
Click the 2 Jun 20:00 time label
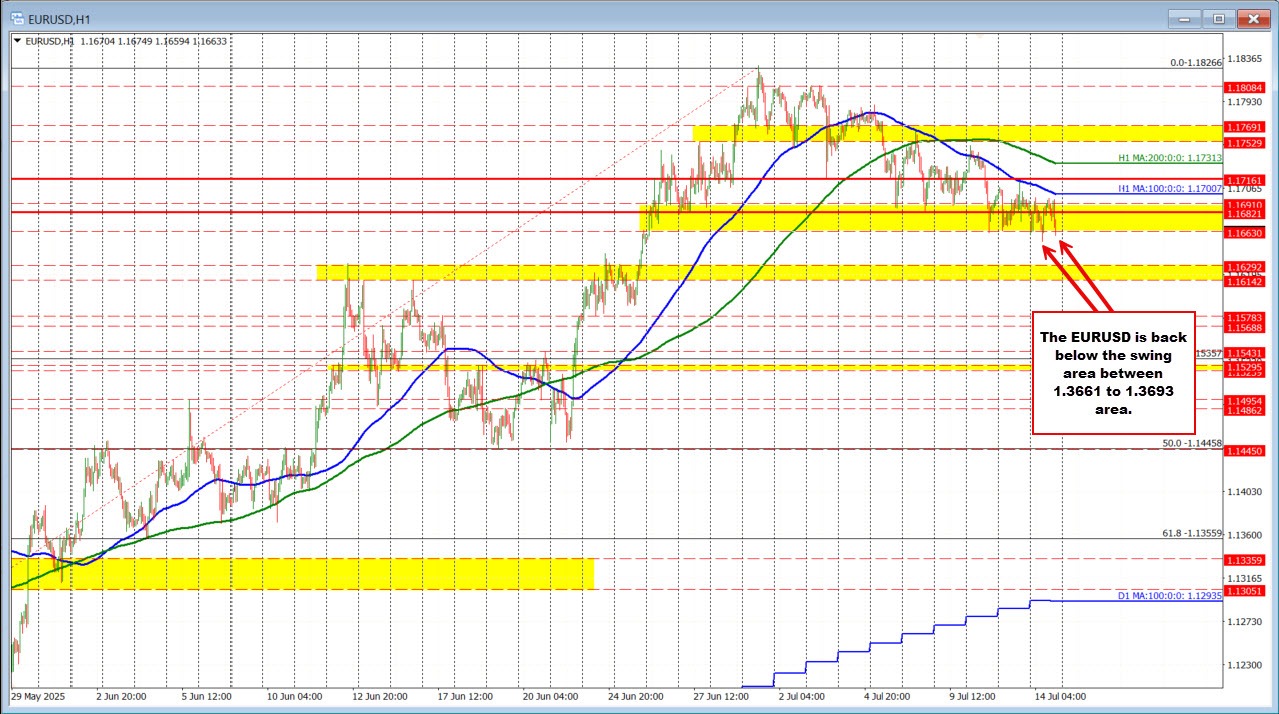click(x=121, y=696)
